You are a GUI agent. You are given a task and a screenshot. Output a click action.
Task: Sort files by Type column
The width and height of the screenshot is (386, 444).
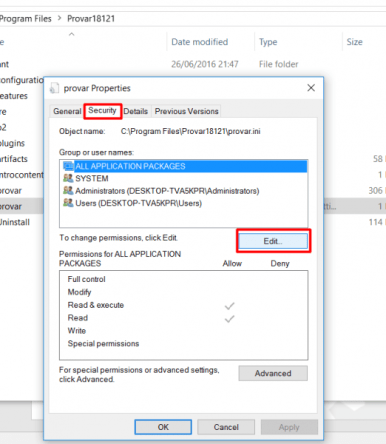pos(268,42)
